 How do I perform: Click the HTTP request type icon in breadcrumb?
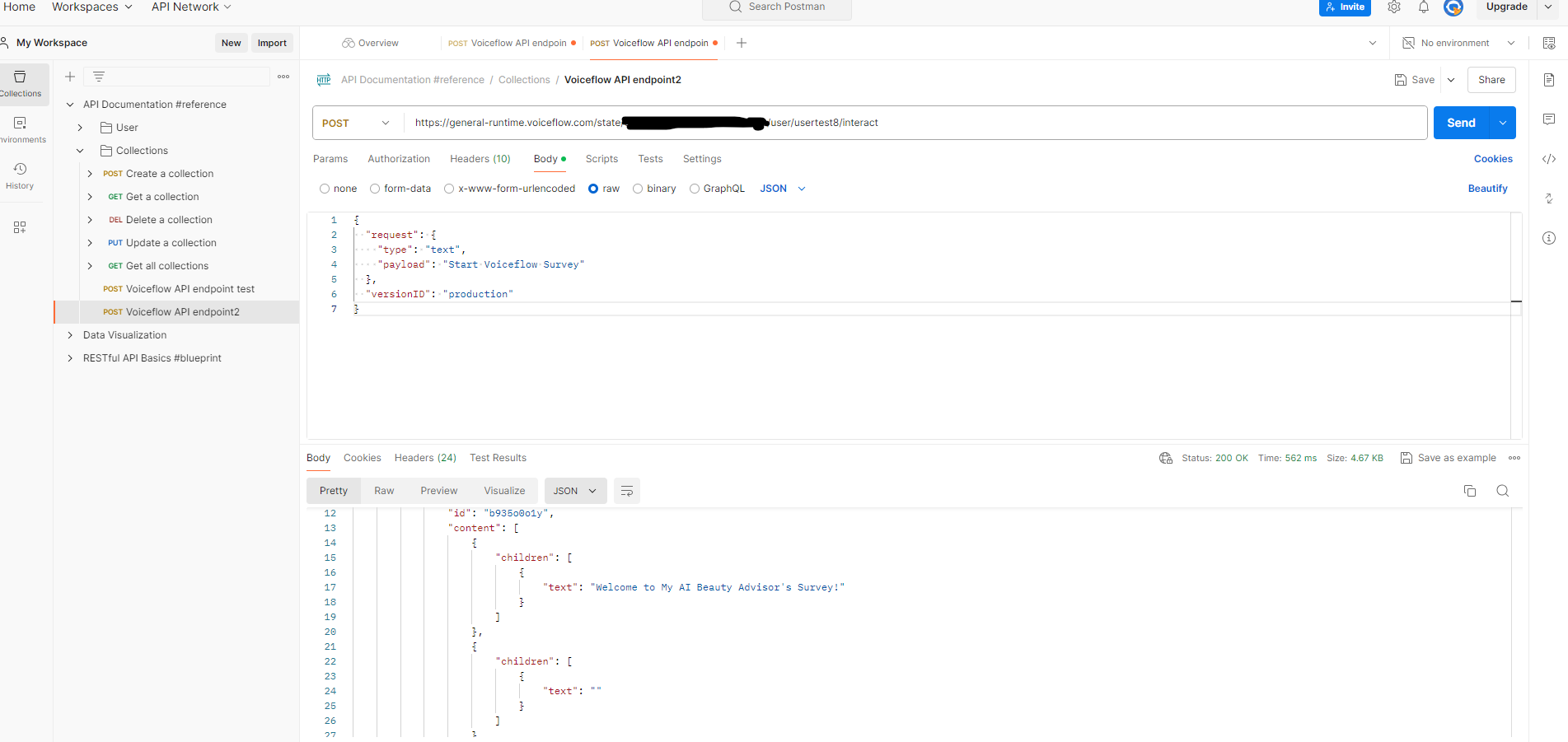(x=324, y=80)
